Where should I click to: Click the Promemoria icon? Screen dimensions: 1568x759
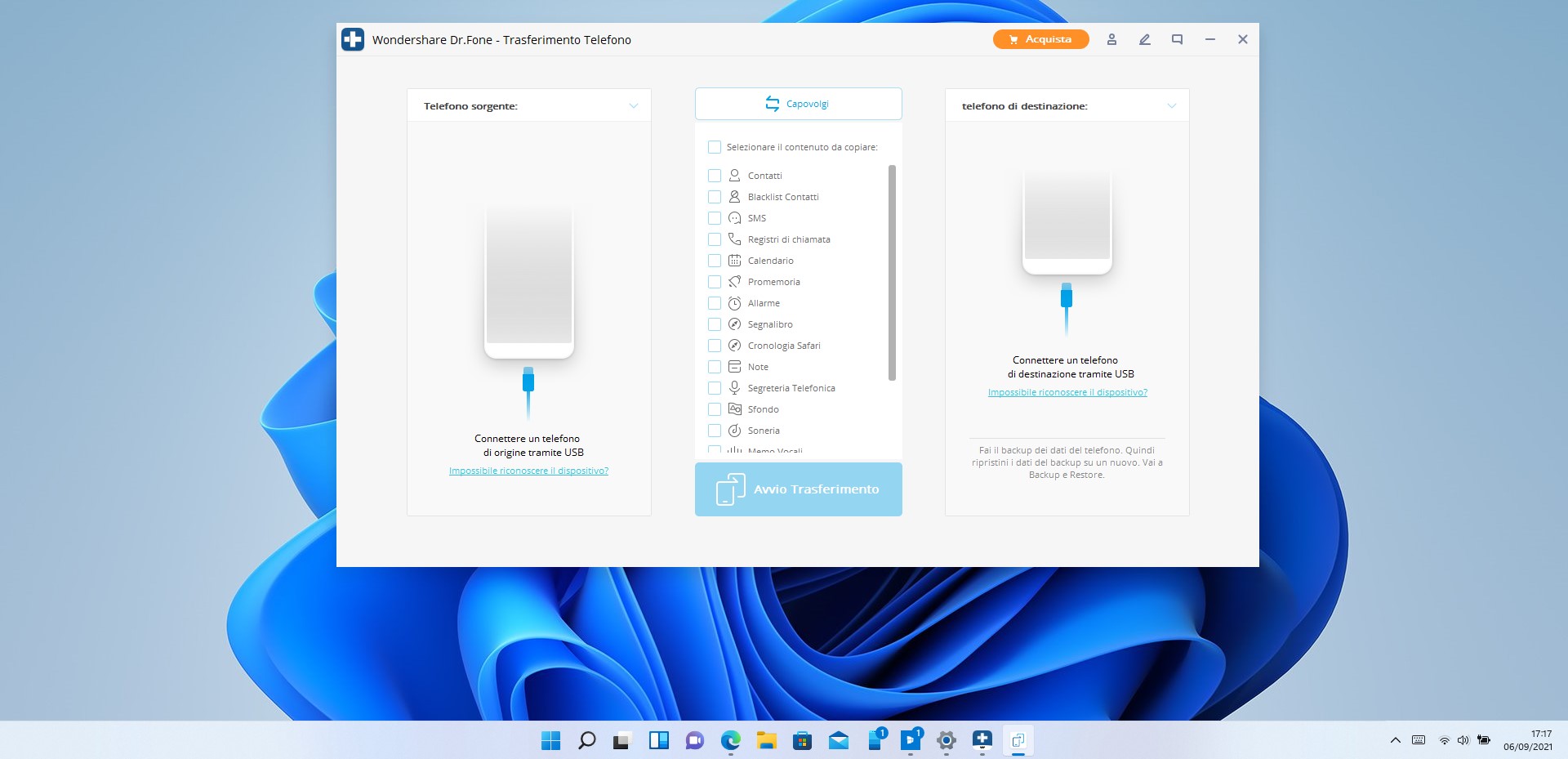(734, 282)
